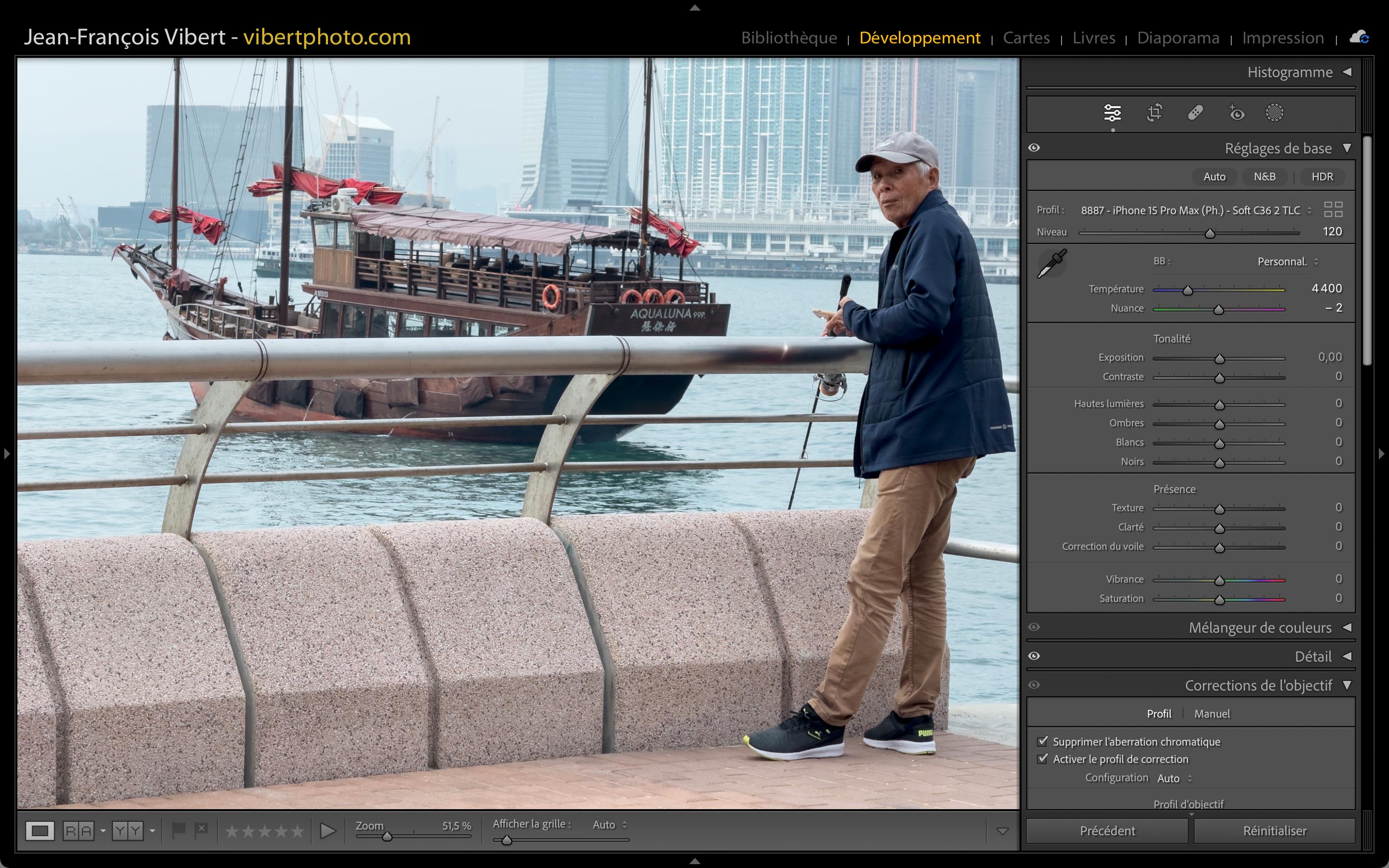This screenshot has height=868, width=1389.
Task: Open the Configuration Auto dropdown
Action: [x=1174, y=778]
